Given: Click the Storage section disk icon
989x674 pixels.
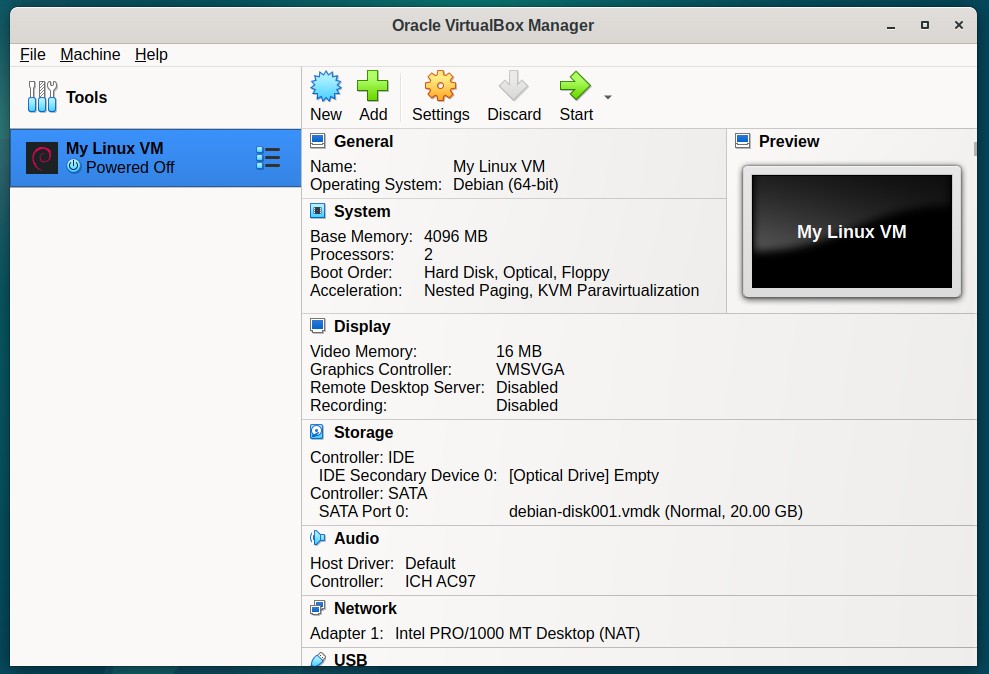Looking at the screenshot, I should (x=317, y=432).
